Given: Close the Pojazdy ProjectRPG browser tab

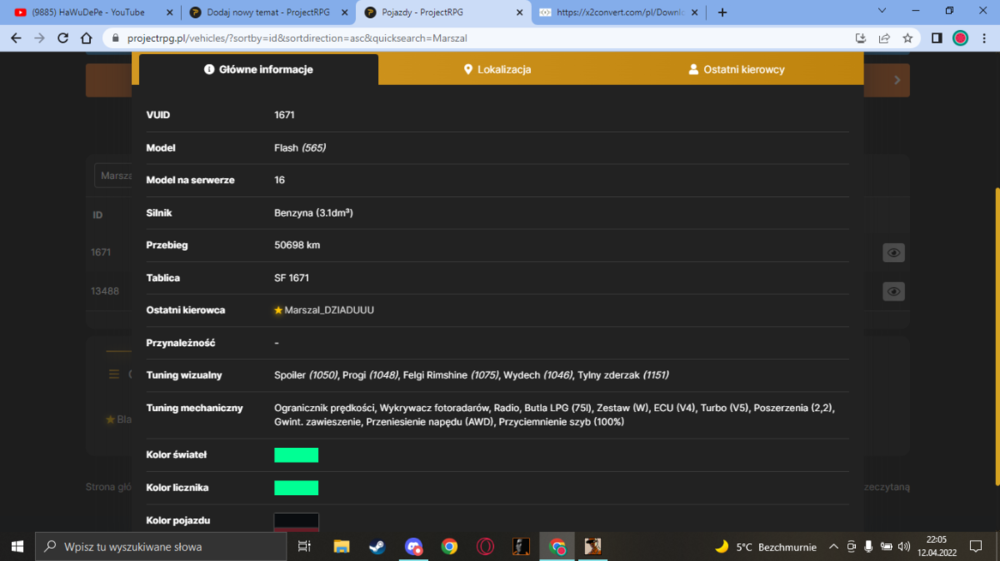Looking at the screenshot, I should point(519,12).
